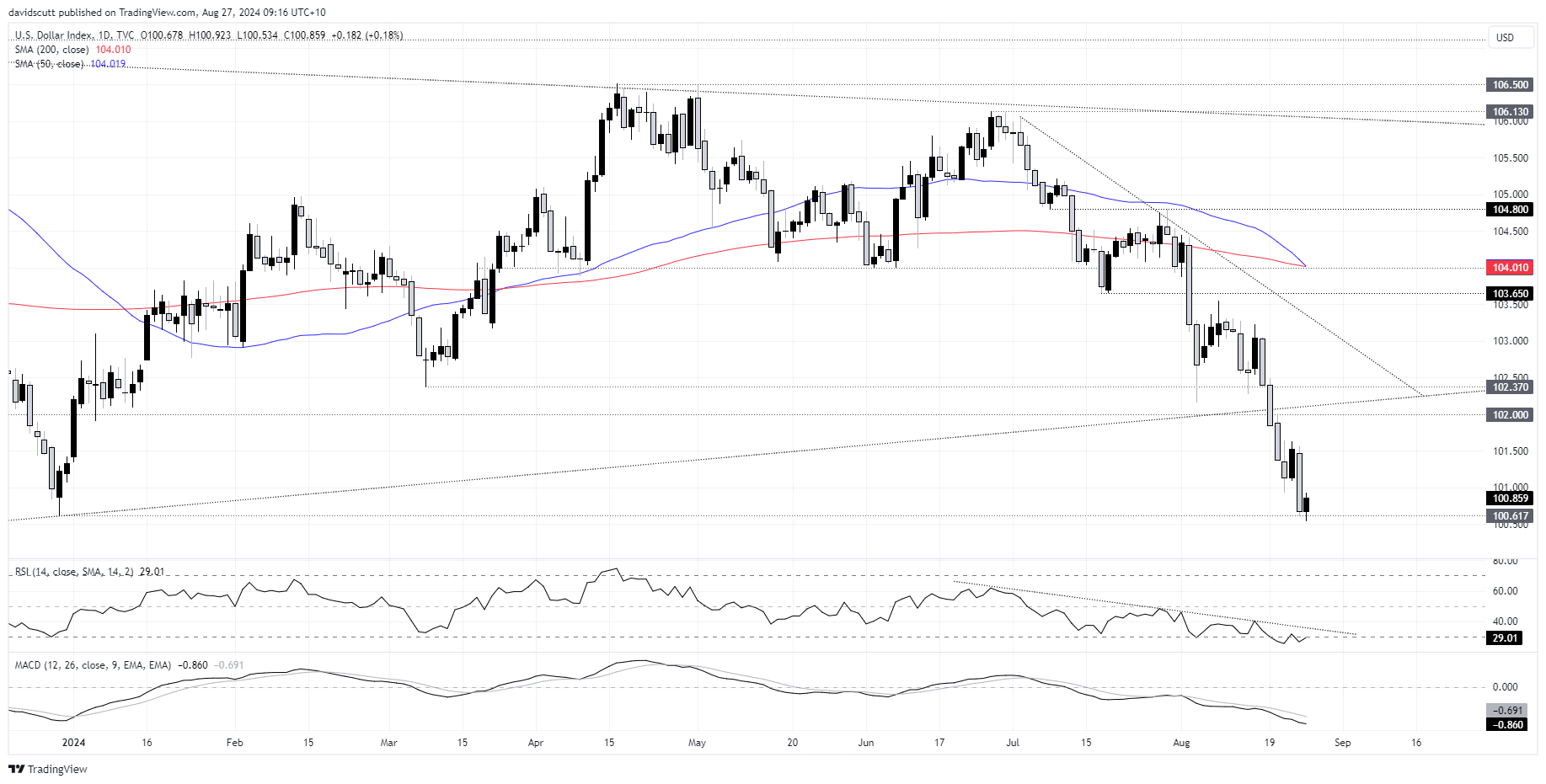Click the 105.000 price axis tick
This screenshot has width=1546, height=784.
pyautogui.click(x=1511, y=195)
